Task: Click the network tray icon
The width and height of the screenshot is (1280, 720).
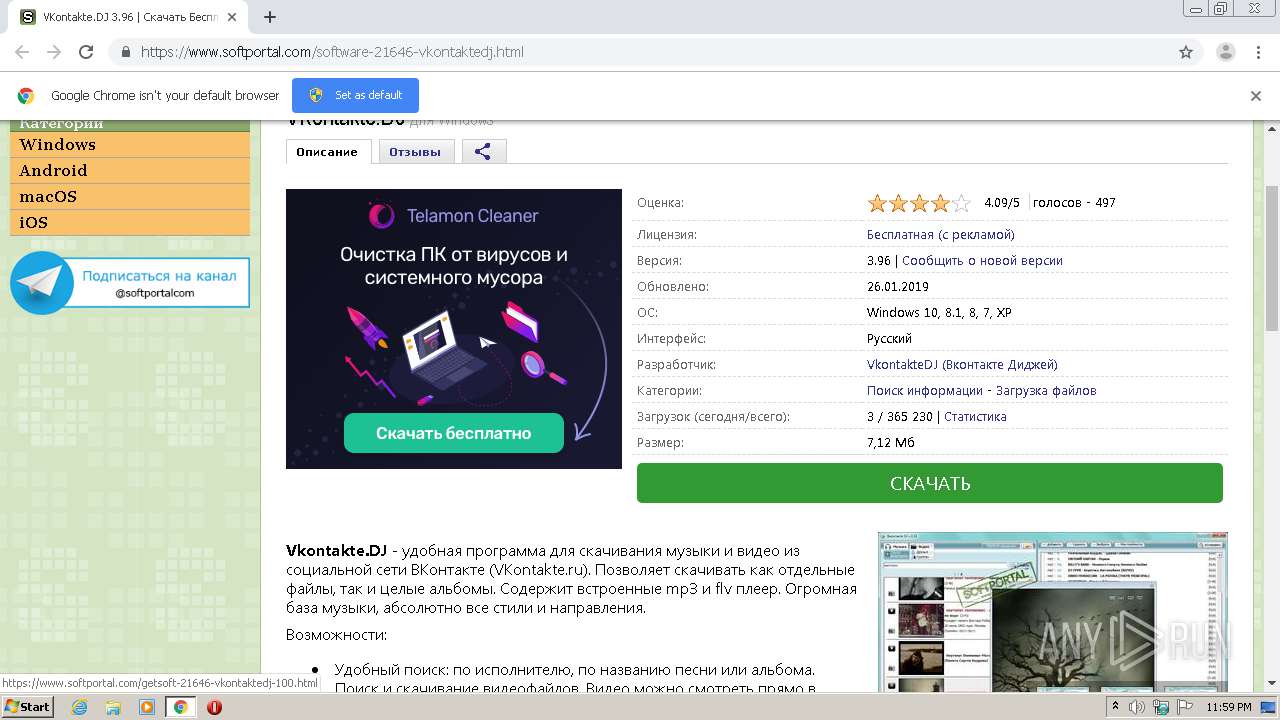Action: (x=1162, y=707)
